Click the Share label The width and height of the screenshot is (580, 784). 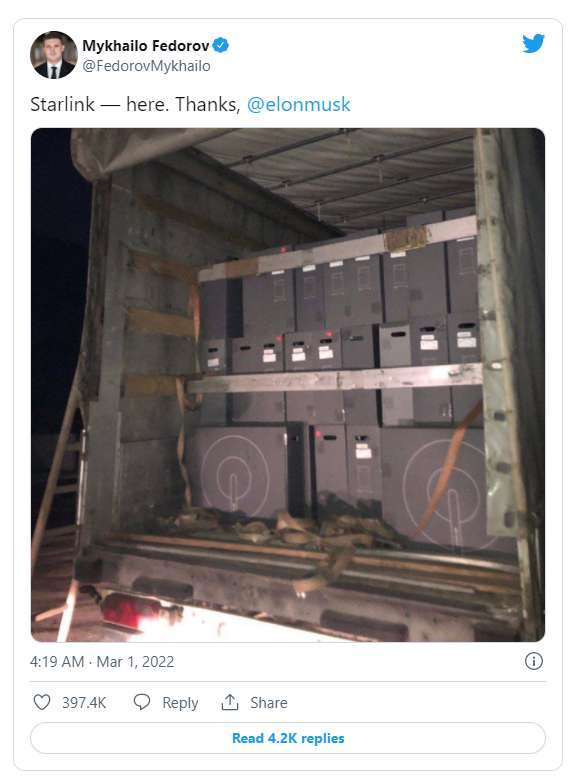[x=268, y=702]
